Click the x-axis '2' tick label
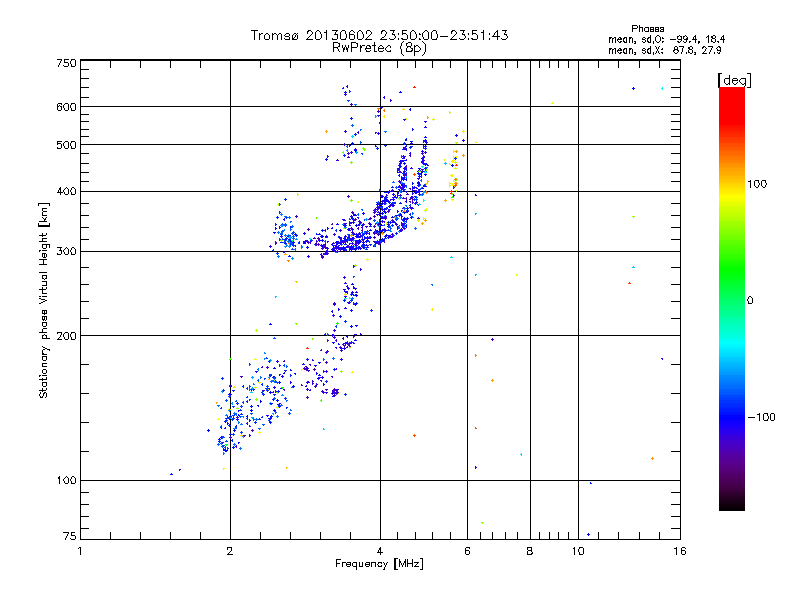The height and width of the screenshot is (600, 800). pyautogui.click(x=230, y=552)
